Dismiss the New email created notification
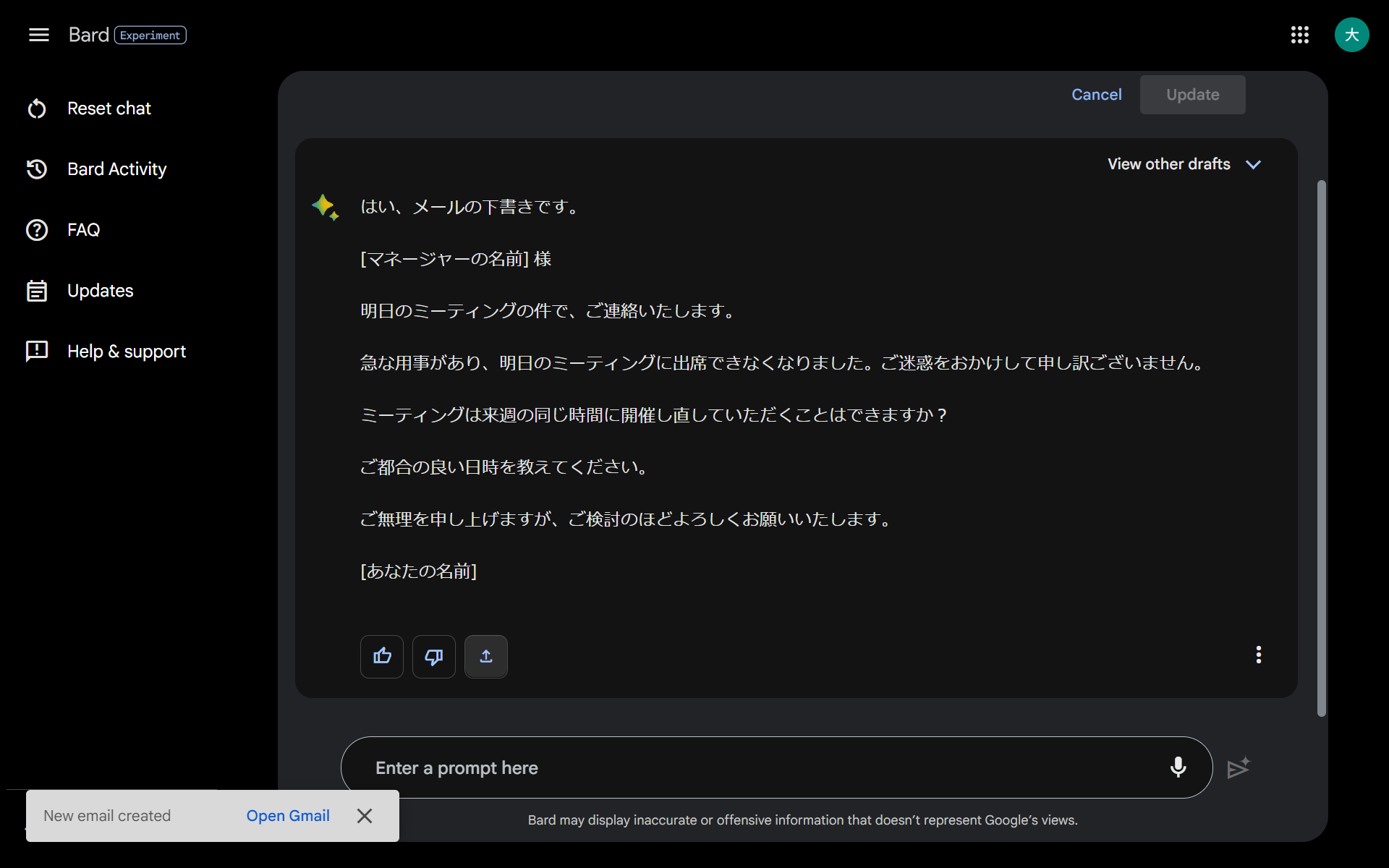Image resolution: width=1389 pixels, height=868 pixels. 365,815
